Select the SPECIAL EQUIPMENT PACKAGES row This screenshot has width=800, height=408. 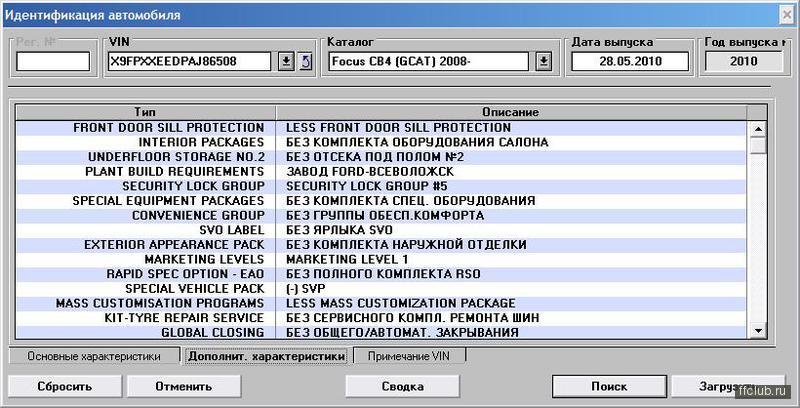(x=382, y=200)
